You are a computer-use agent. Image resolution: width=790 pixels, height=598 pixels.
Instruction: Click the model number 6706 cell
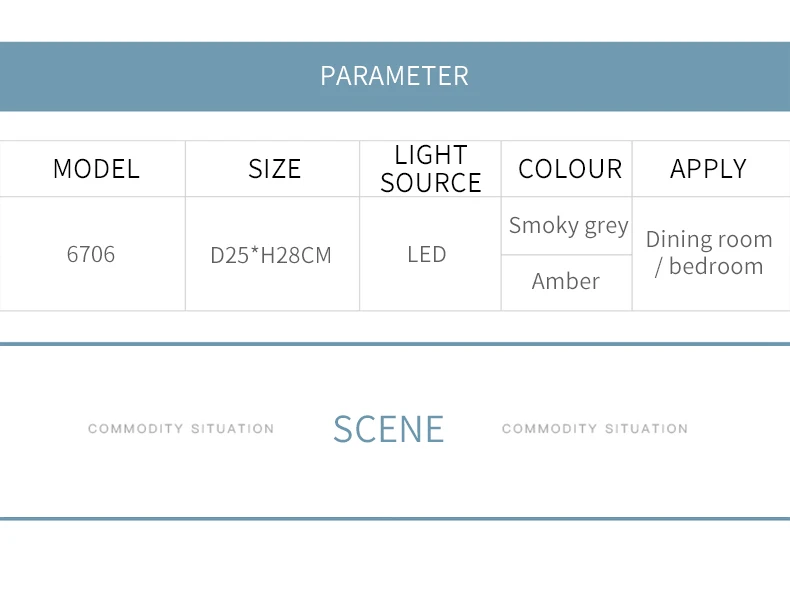[x=91, y=254]
